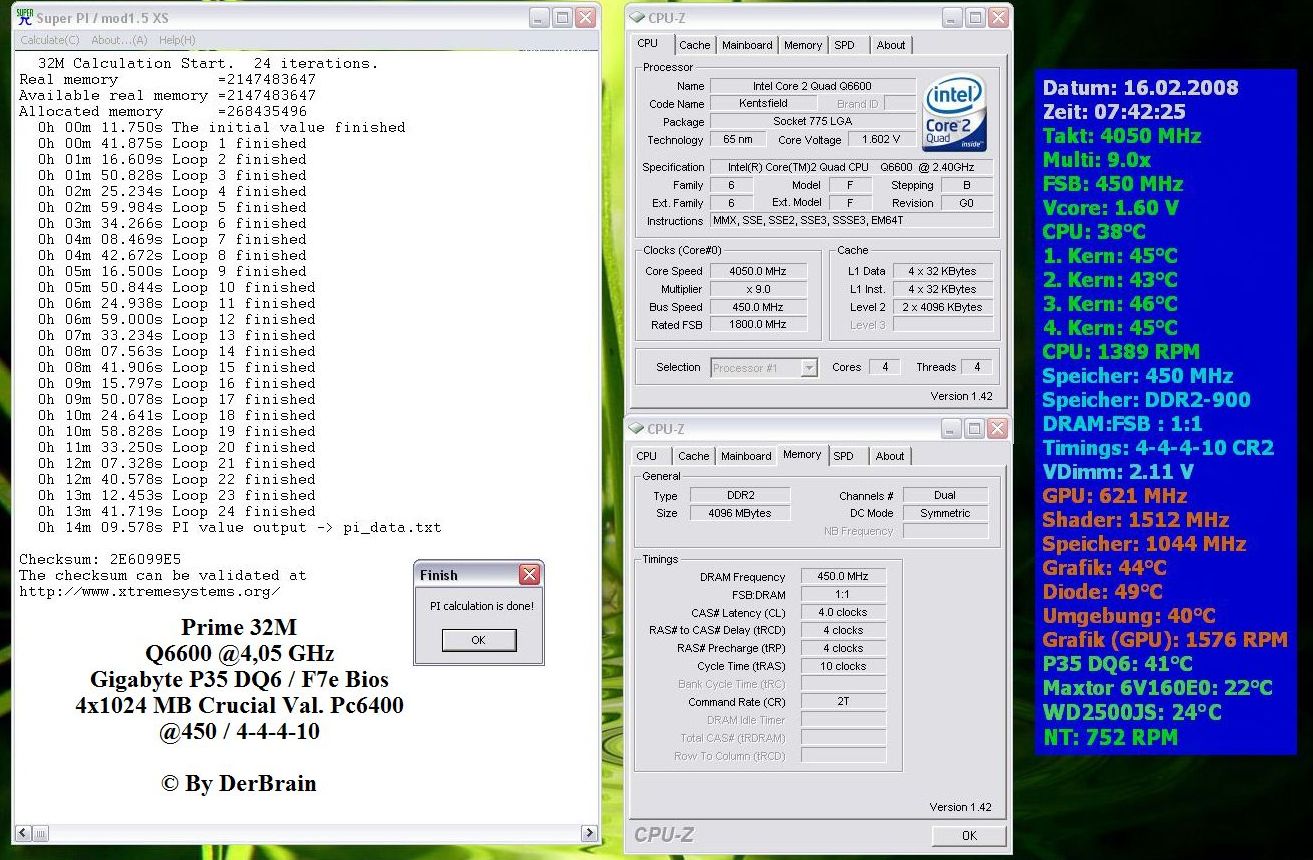The height and width of the screenshot is (860, 1313).
Task: Switch to Mainboard tab in lower CPU-Z
Action: [x=746, y=456]
